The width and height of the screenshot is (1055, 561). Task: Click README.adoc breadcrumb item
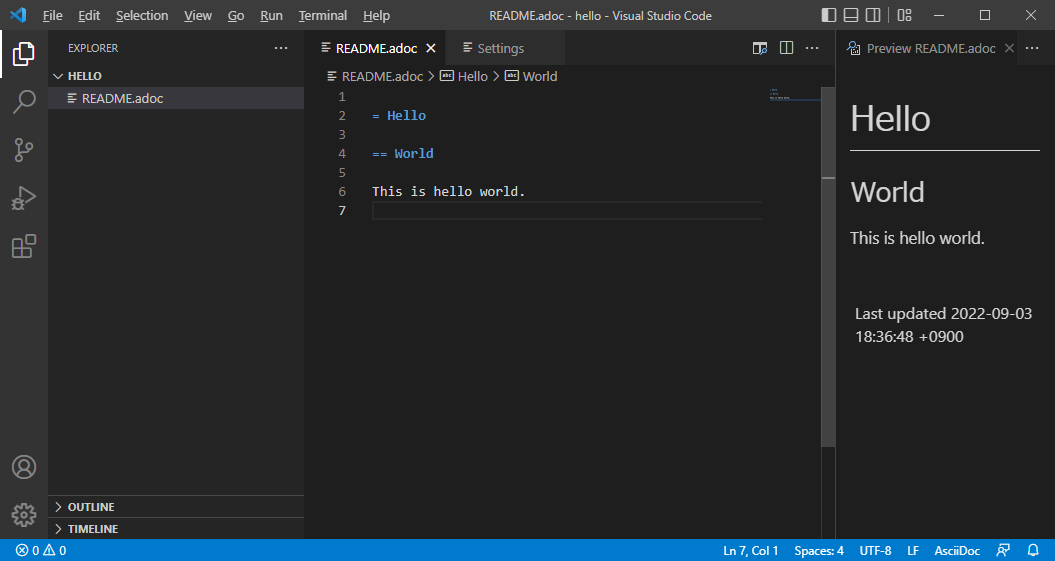point(375,76)
